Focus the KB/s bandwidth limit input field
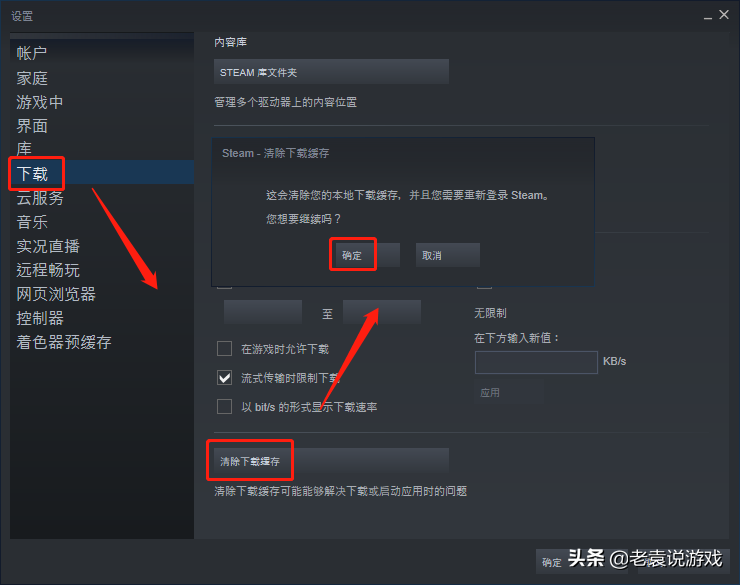Screen dimensions: 740x585 [x=536, y=362]
